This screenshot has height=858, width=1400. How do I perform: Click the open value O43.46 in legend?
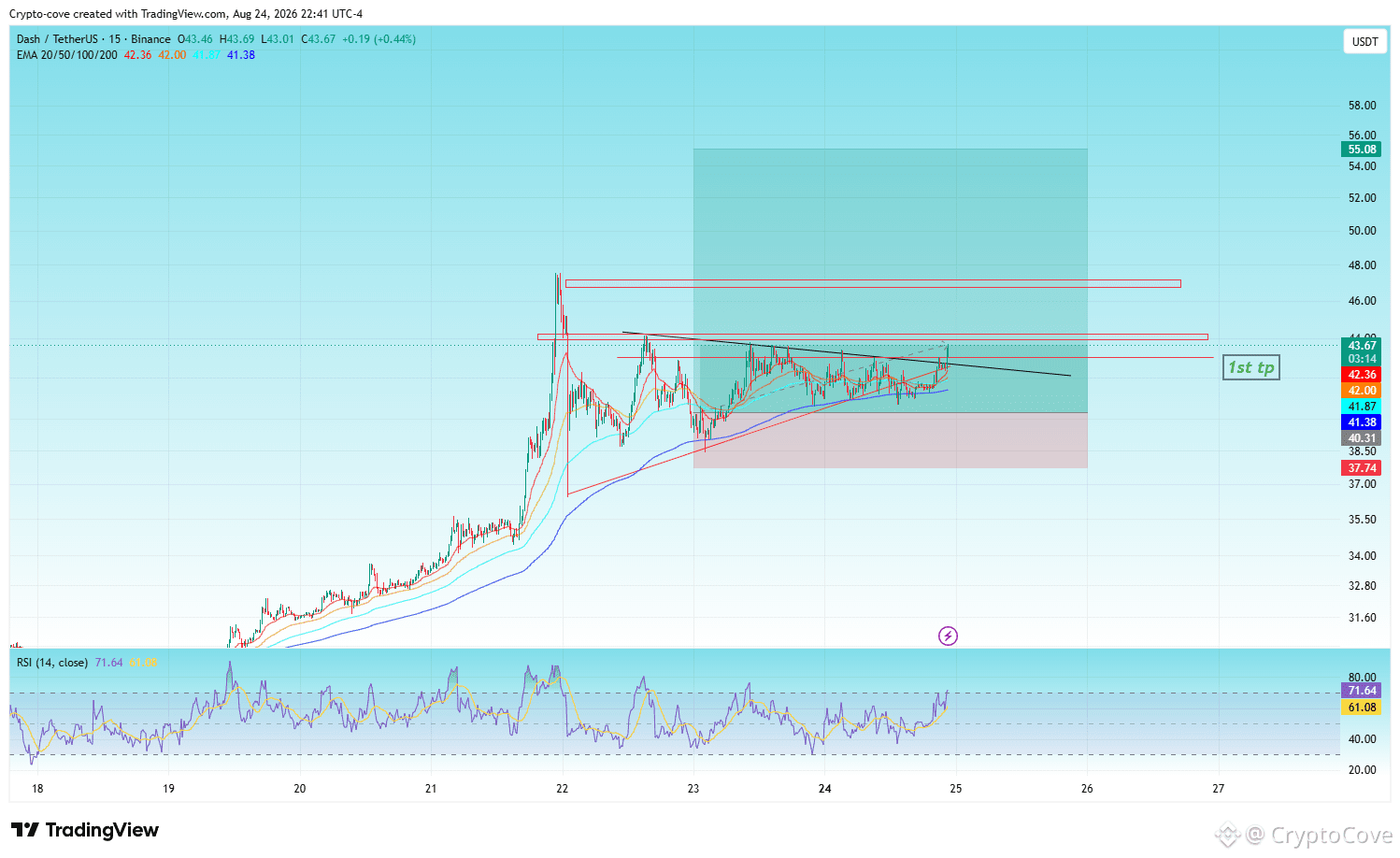195,39
